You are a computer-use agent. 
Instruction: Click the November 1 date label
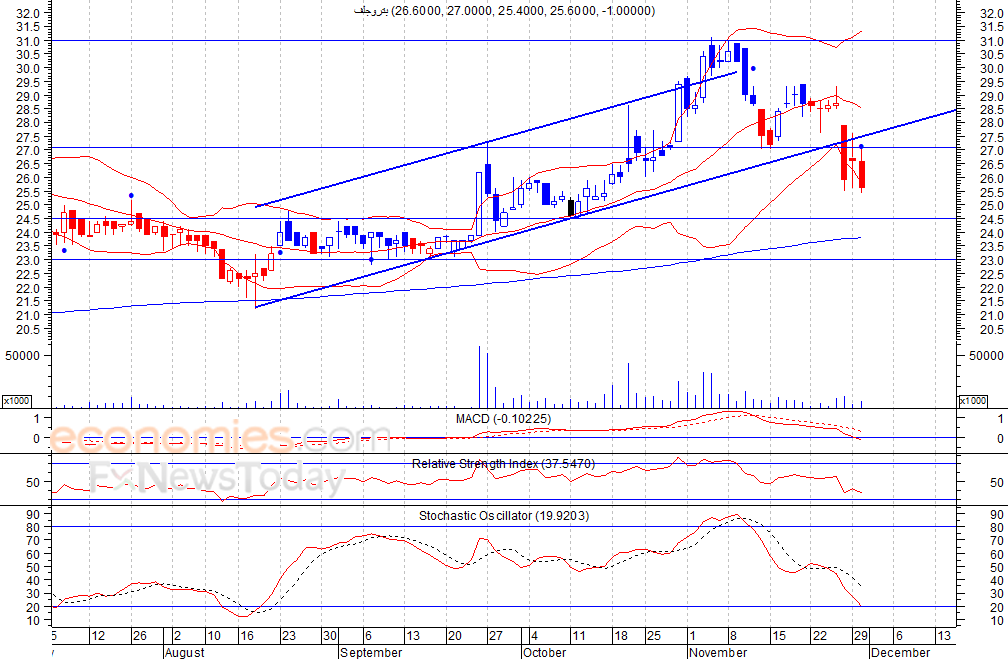692,636
